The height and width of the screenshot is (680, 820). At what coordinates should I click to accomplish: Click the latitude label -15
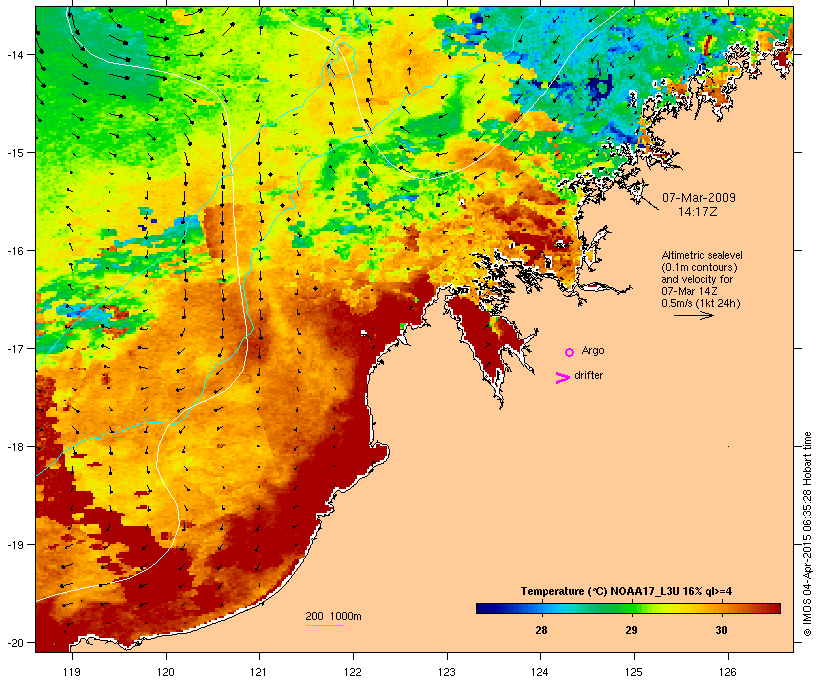click(14, 153)
